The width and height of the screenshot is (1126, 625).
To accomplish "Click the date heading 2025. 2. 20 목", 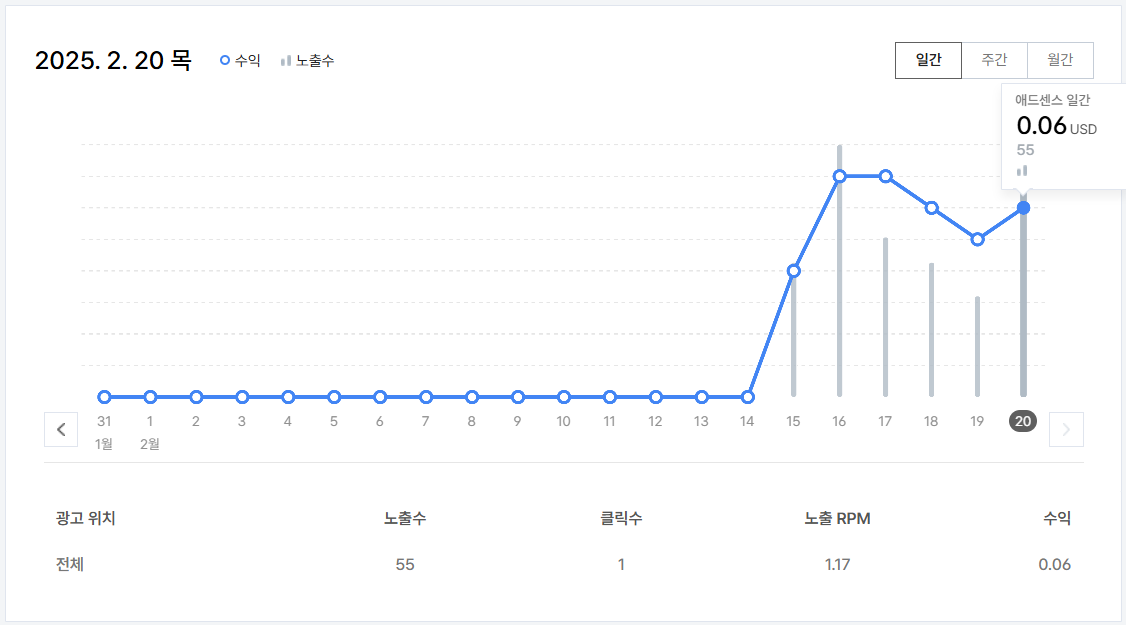I will pos(113,60).
